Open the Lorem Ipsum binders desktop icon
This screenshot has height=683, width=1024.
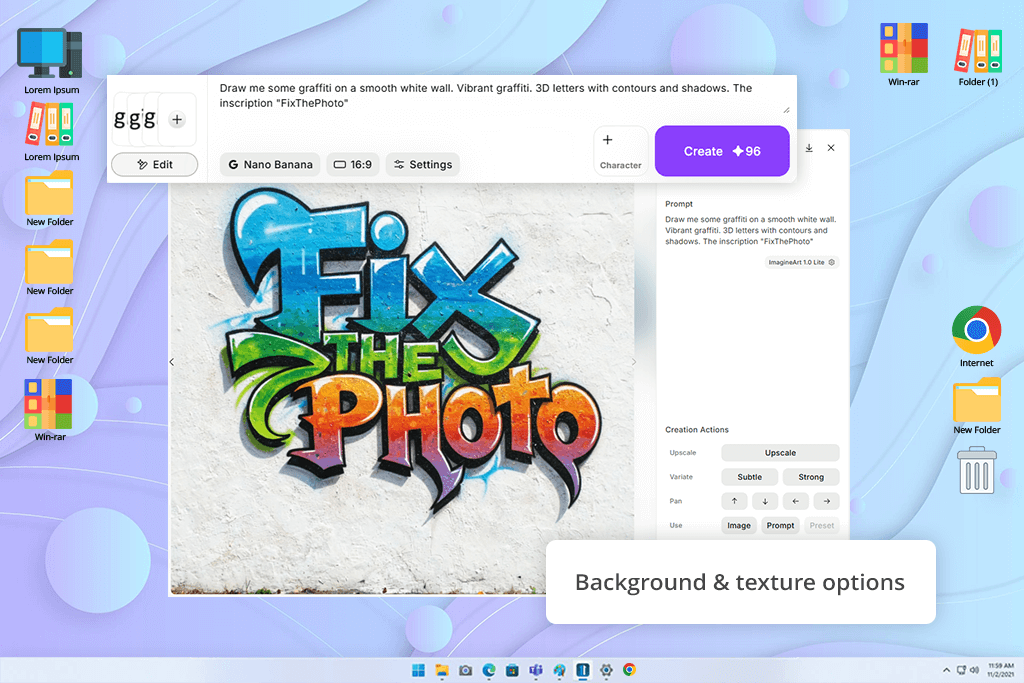(x=50, y=133)
